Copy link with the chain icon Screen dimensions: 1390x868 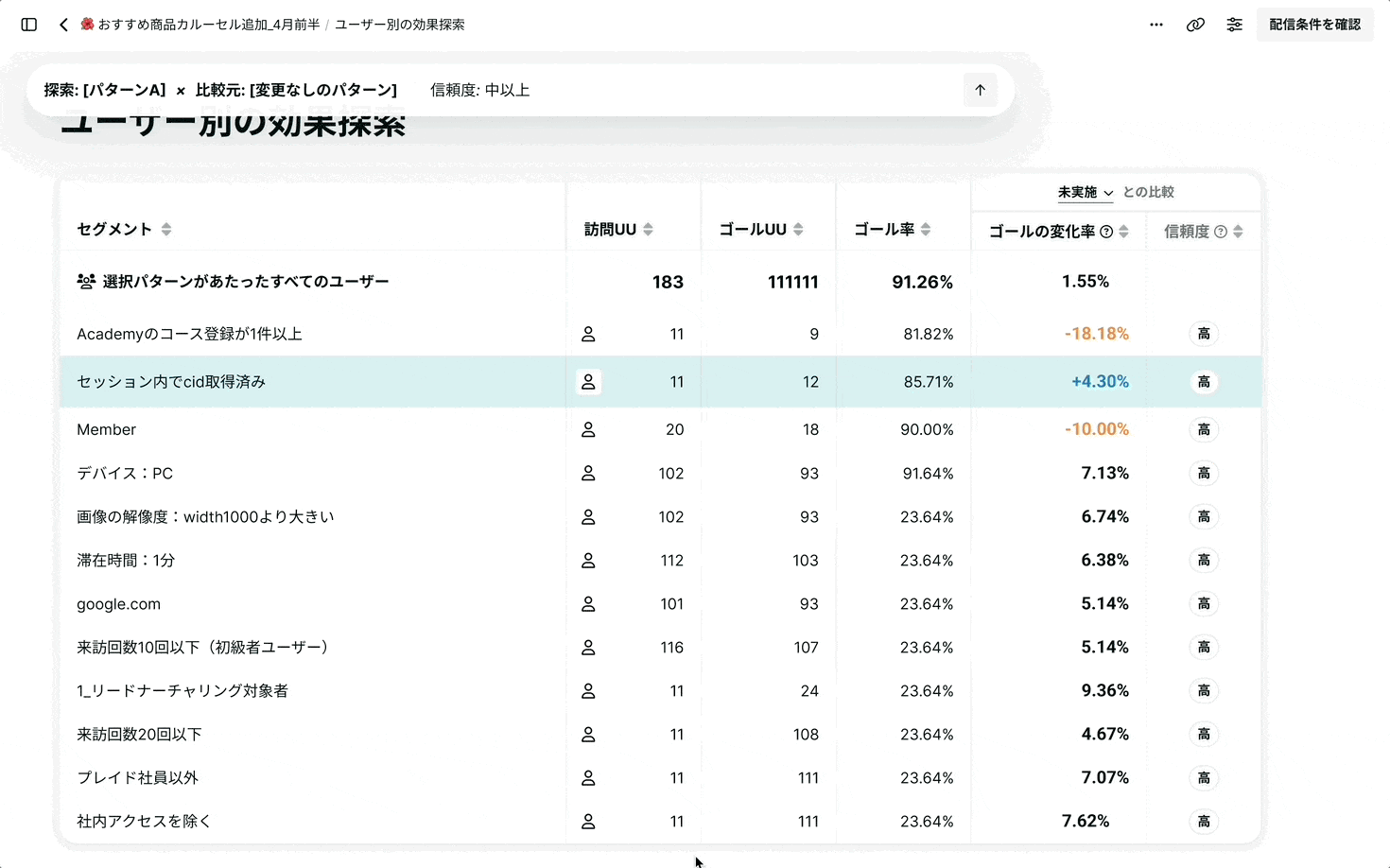(x=1195, y=25)
